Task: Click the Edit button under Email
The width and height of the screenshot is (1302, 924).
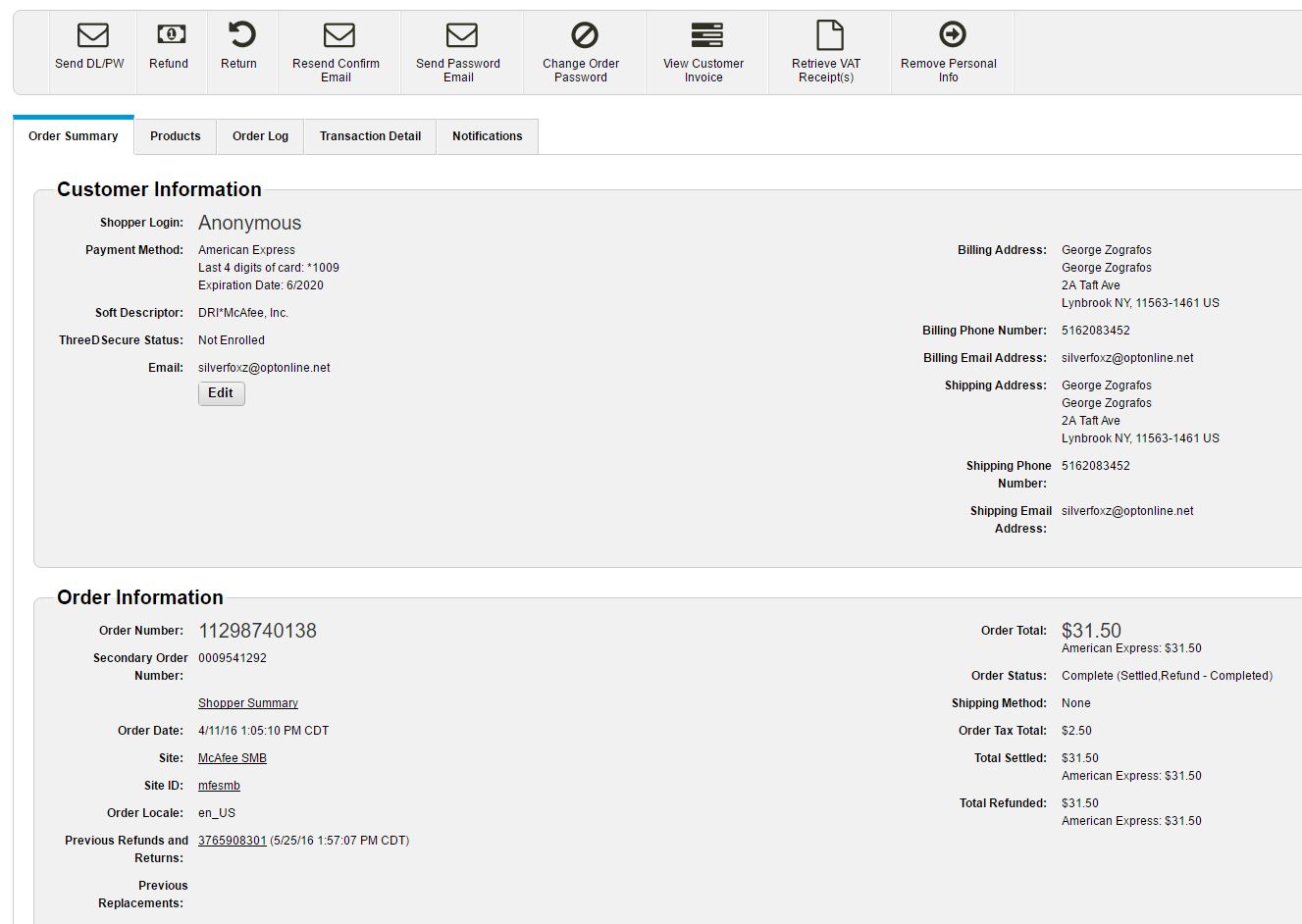Action: 222,393
